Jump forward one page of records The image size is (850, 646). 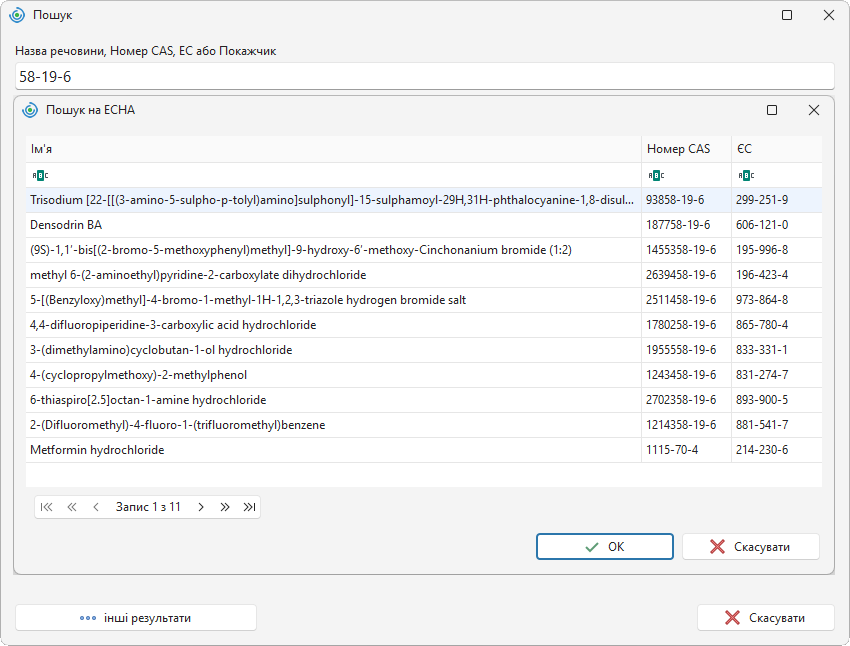pos(225,507)
